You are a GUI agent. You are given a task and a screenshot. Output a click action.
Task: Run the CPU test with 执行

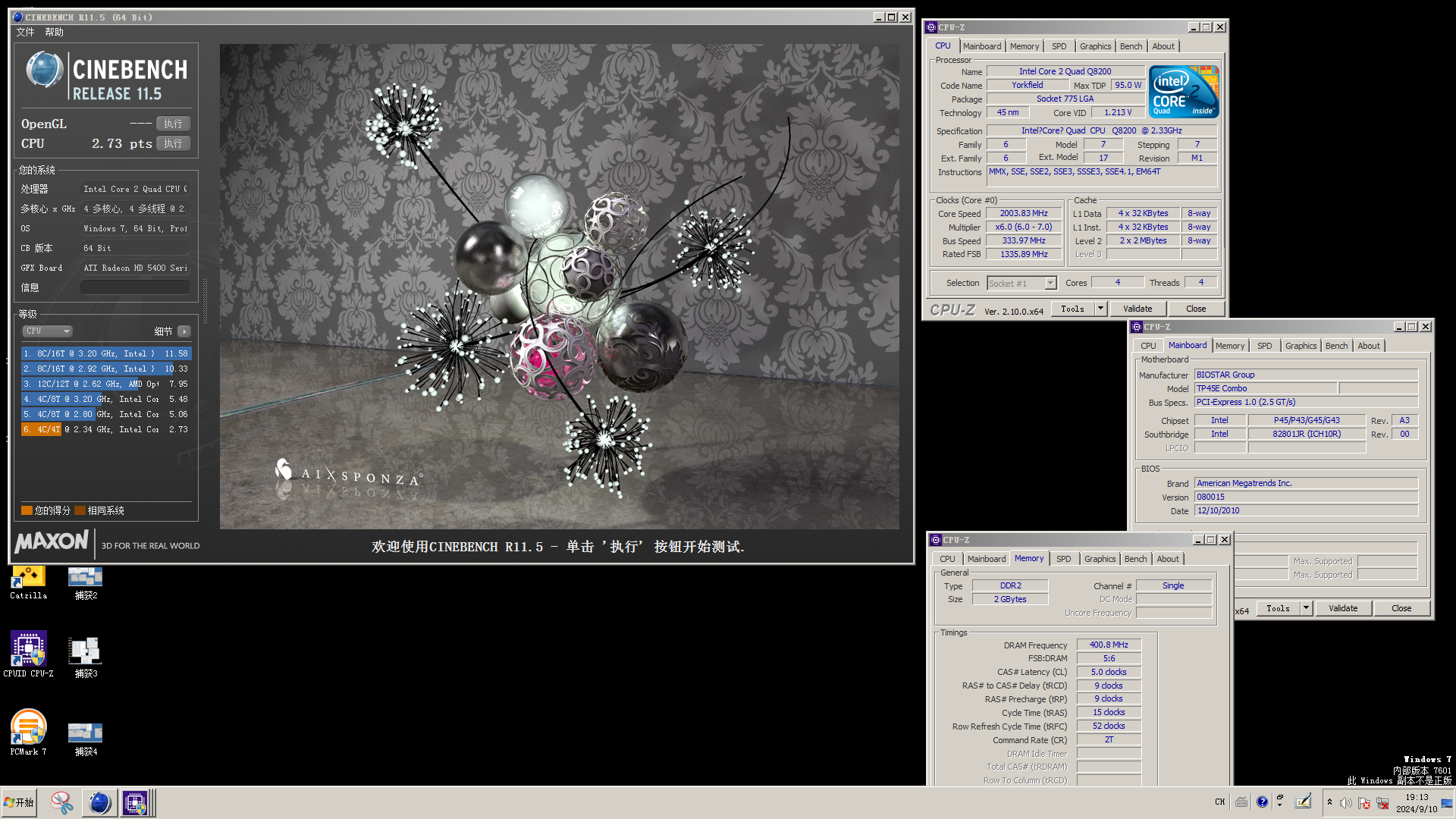pyautogui.click(x=174, y=143)
